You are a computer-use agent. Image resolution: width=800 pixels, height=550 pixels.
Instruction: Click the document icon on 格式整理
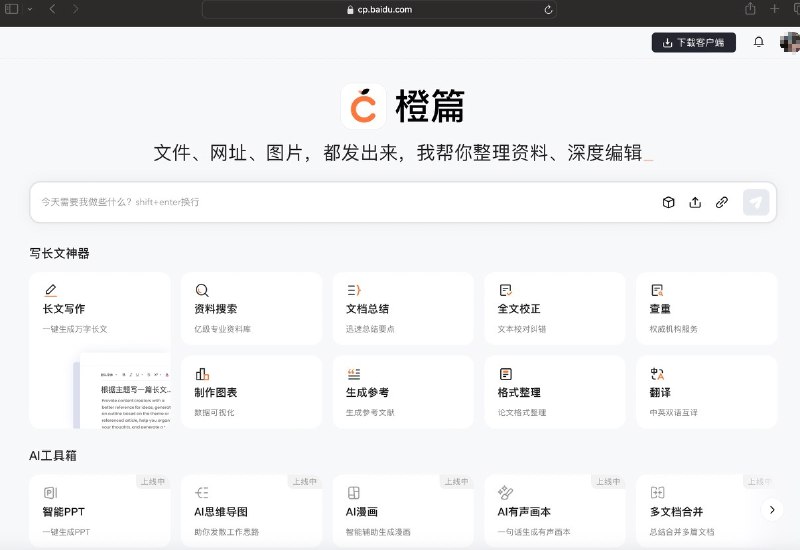click(506, 374)
